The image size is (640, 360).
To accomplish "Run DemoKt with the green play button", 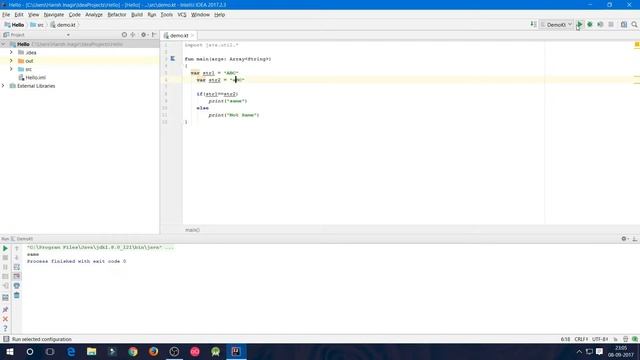I will 579,24.
